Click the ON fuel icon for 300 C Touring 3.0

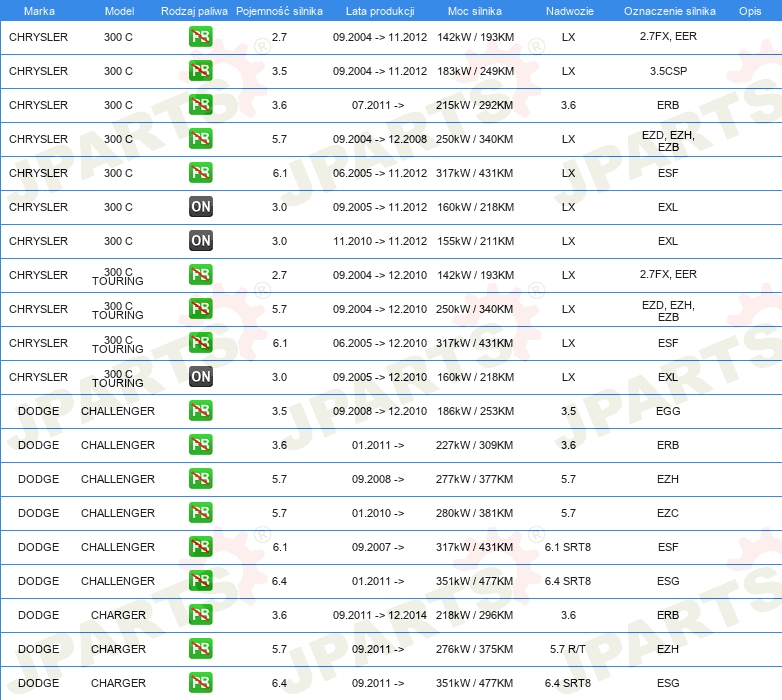201,377
